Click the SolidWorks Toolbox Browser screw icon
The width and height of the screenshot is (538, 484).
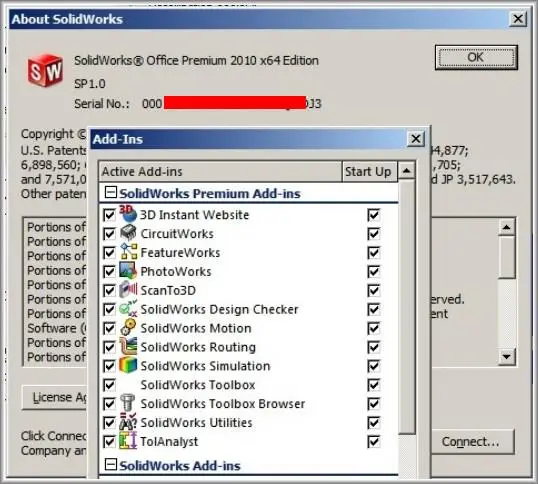[x=128, y=402]
